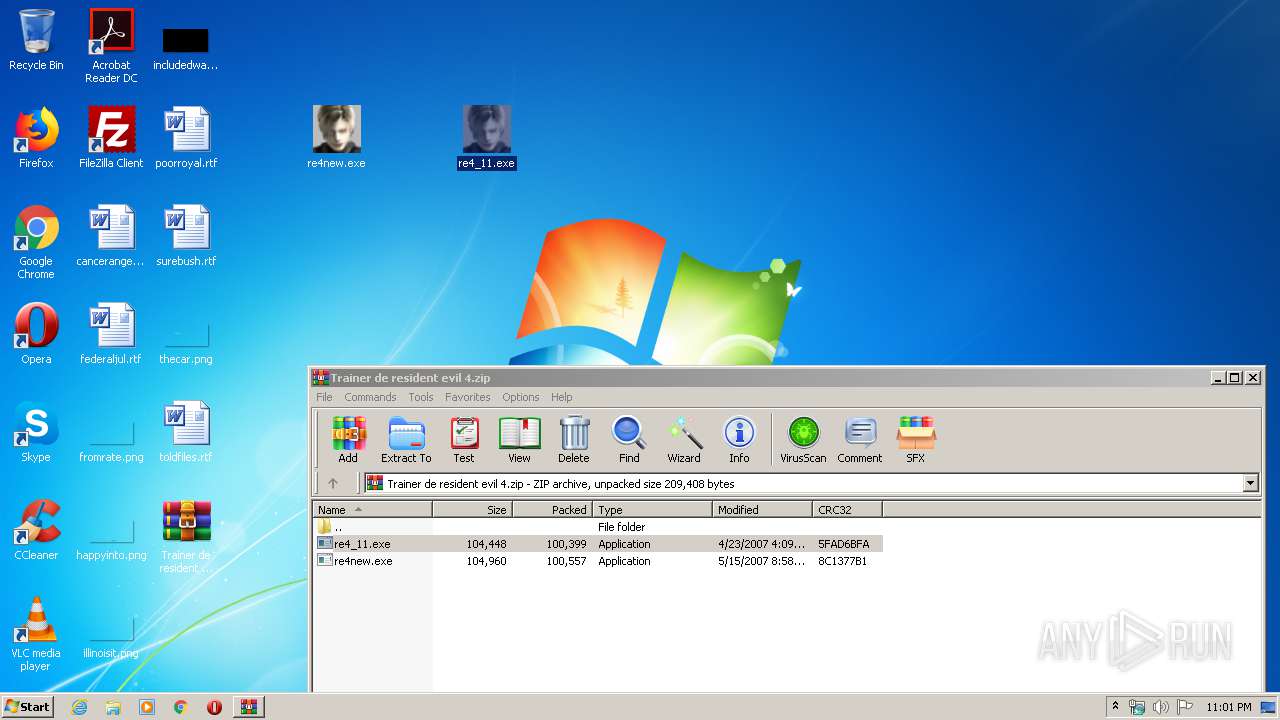The image size is (1280, 720).
Task: Show archive Info
Action: click(x=739, y=440)
